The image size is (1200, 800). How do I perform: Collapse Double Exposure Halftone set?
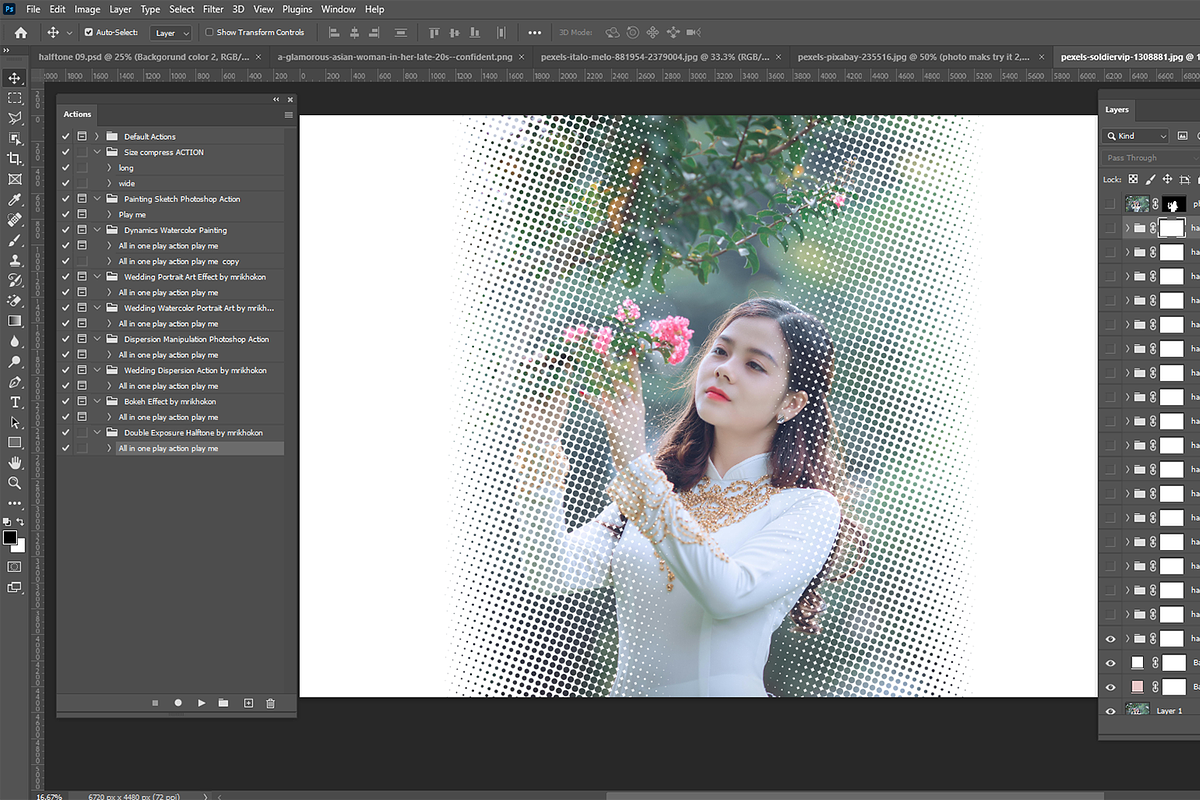click(97, 433)
